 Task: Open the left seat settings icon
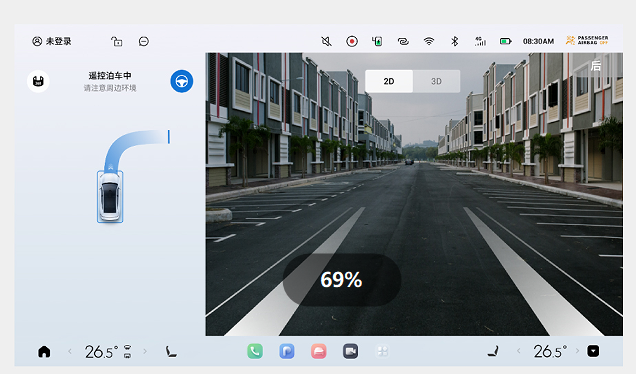[171, 351]
